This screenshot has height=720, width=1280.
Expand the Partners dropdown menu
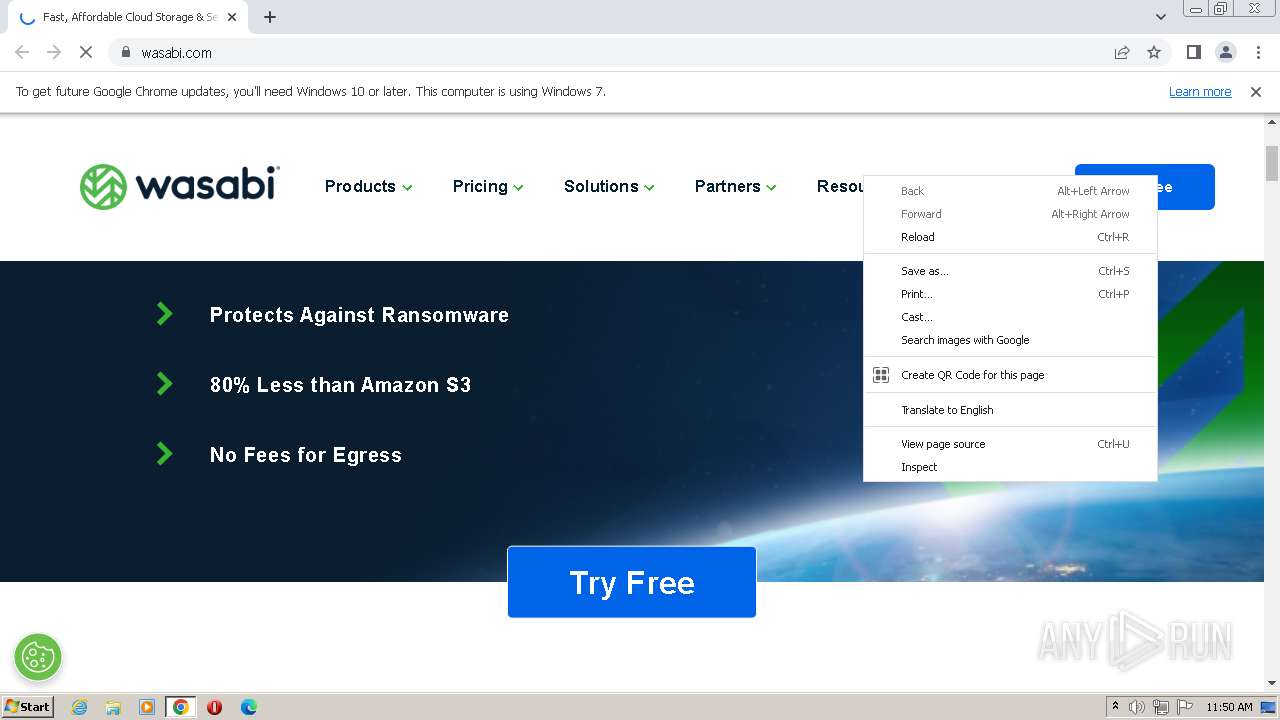[x=735, y=187]
